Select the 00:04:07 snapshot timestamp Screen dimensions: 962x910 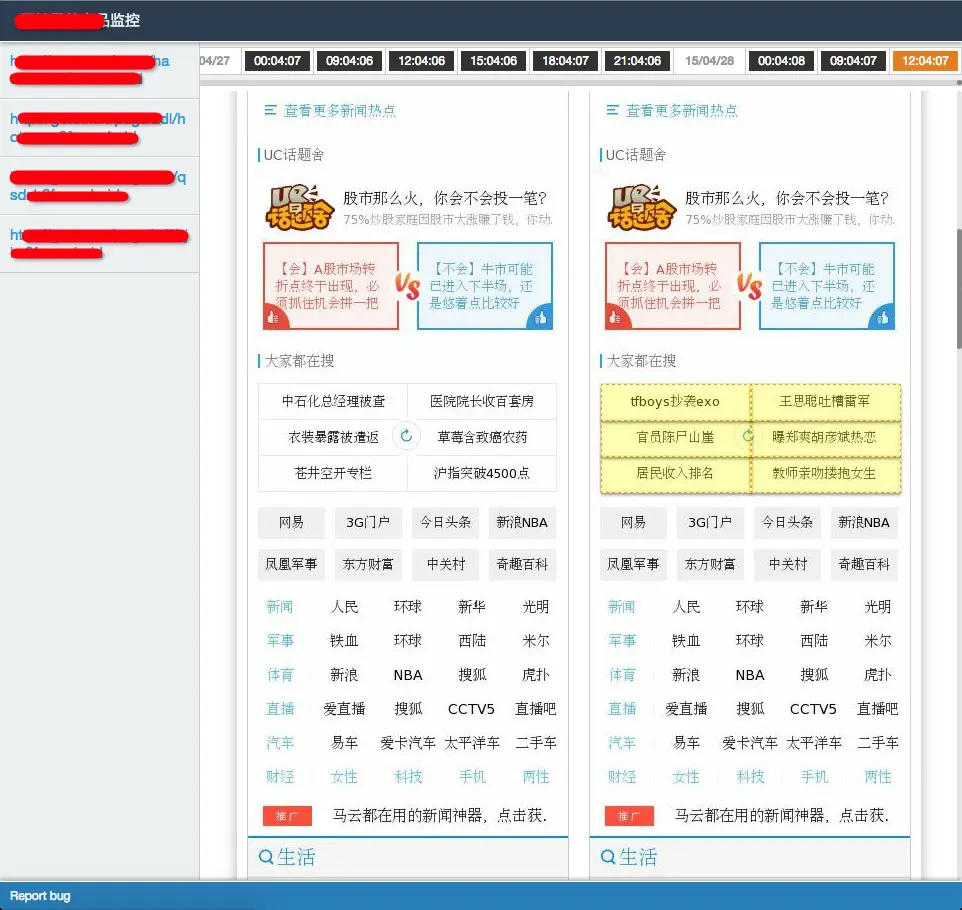[277, 61]
